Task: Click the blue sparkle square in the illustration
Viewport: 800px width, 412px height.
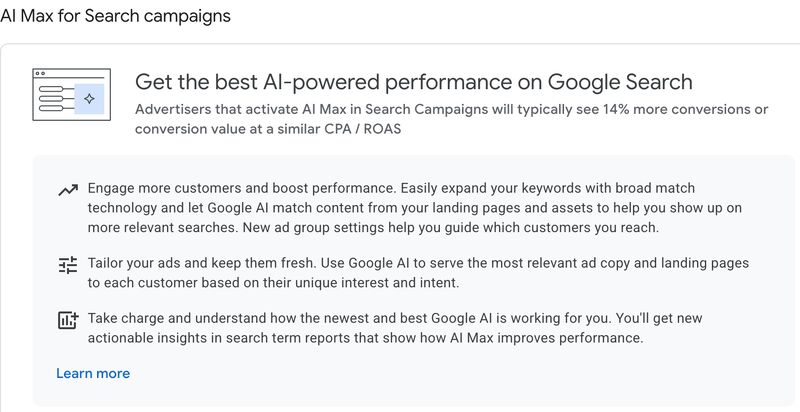Action: (x=89, y=99)
